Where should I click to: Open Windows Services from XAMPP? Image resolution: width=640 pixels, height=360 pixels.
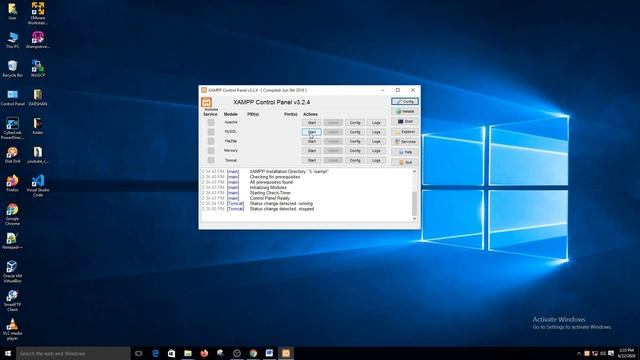coord(404,142)
